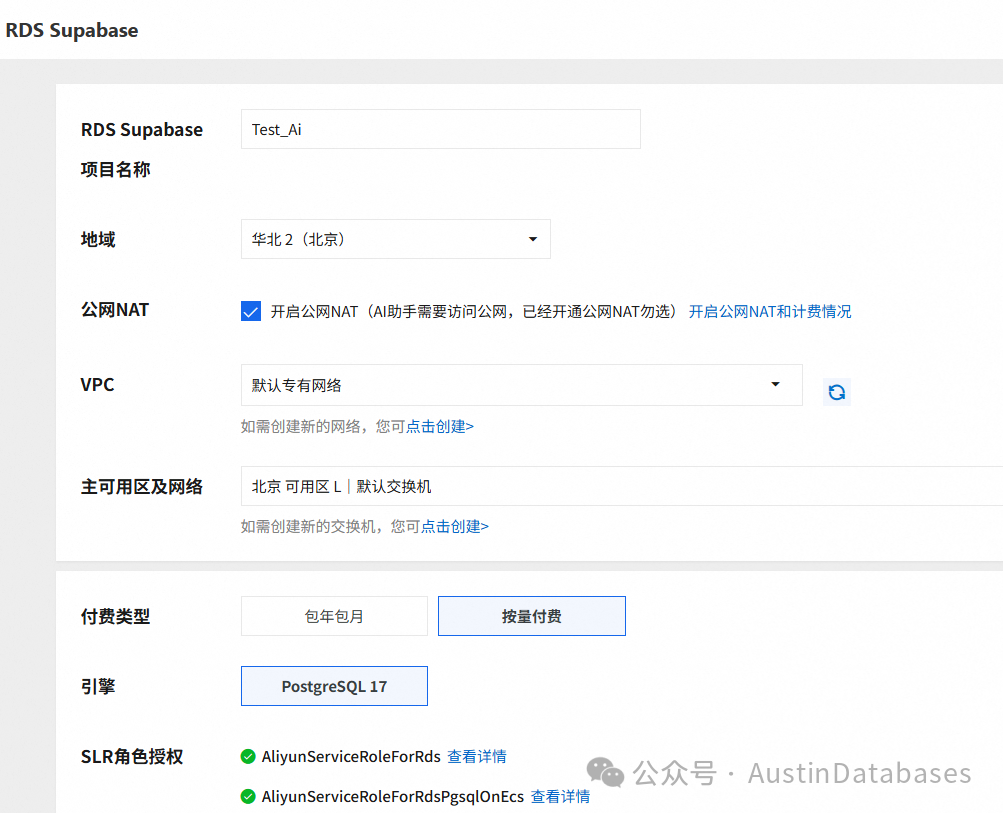Click the 公网NAT field label
1003x813 pixels.
pyautogui.click(x=115, y=310)
